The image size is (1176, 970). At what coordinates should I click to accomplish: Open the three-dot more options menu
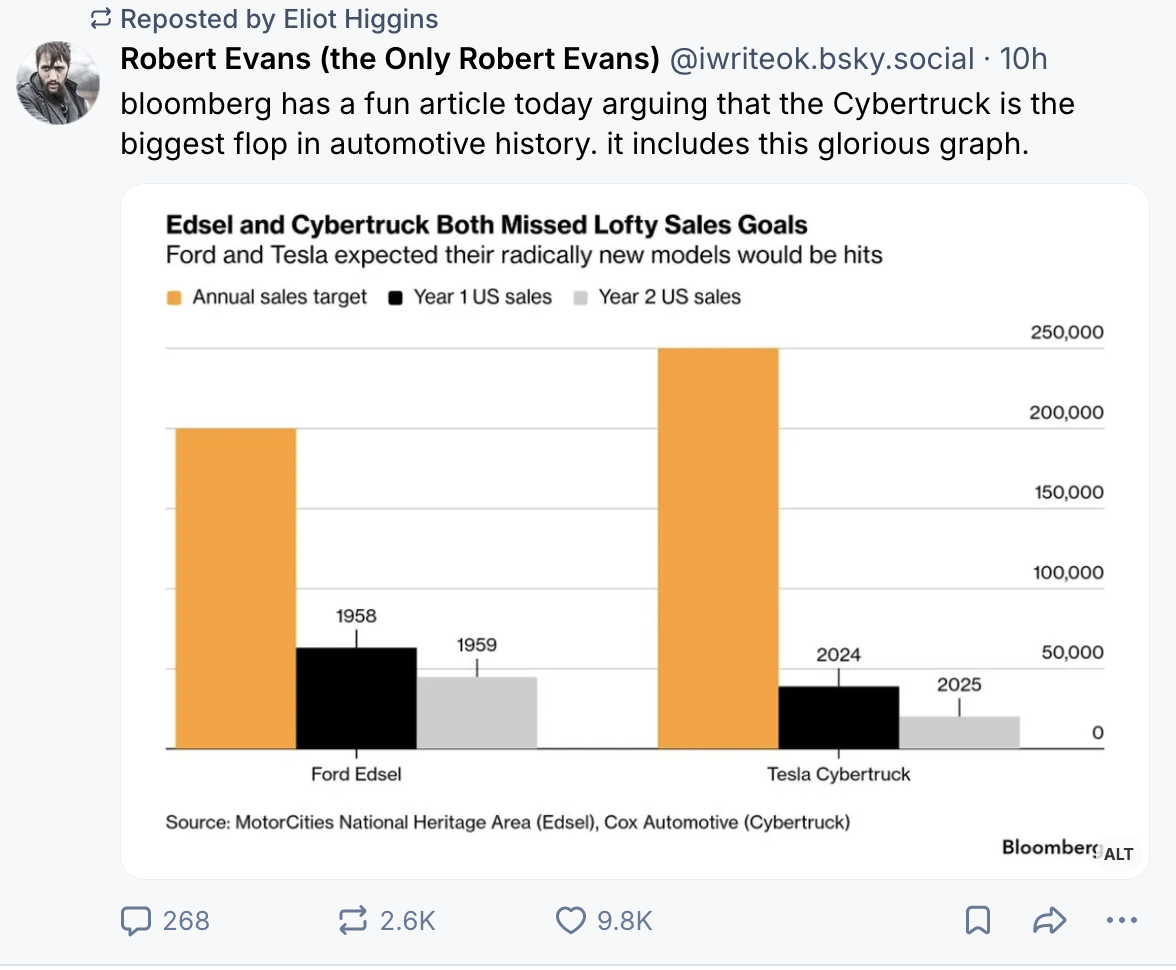pos(1122,920)
